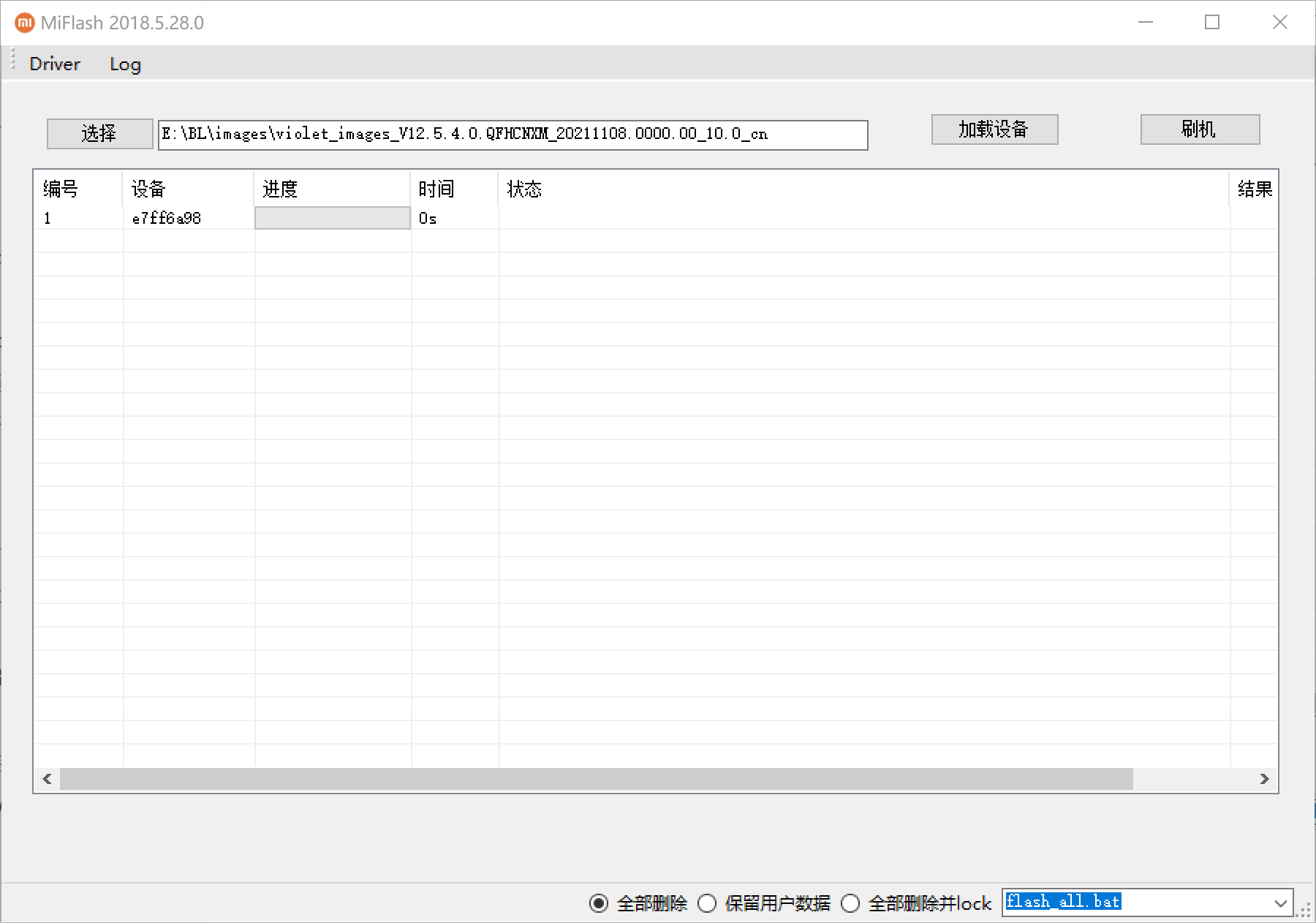Select the 保留用户数据 radio button
Image resolution: width=1316 pixels, height=923 pixels.
coord(707,903)
